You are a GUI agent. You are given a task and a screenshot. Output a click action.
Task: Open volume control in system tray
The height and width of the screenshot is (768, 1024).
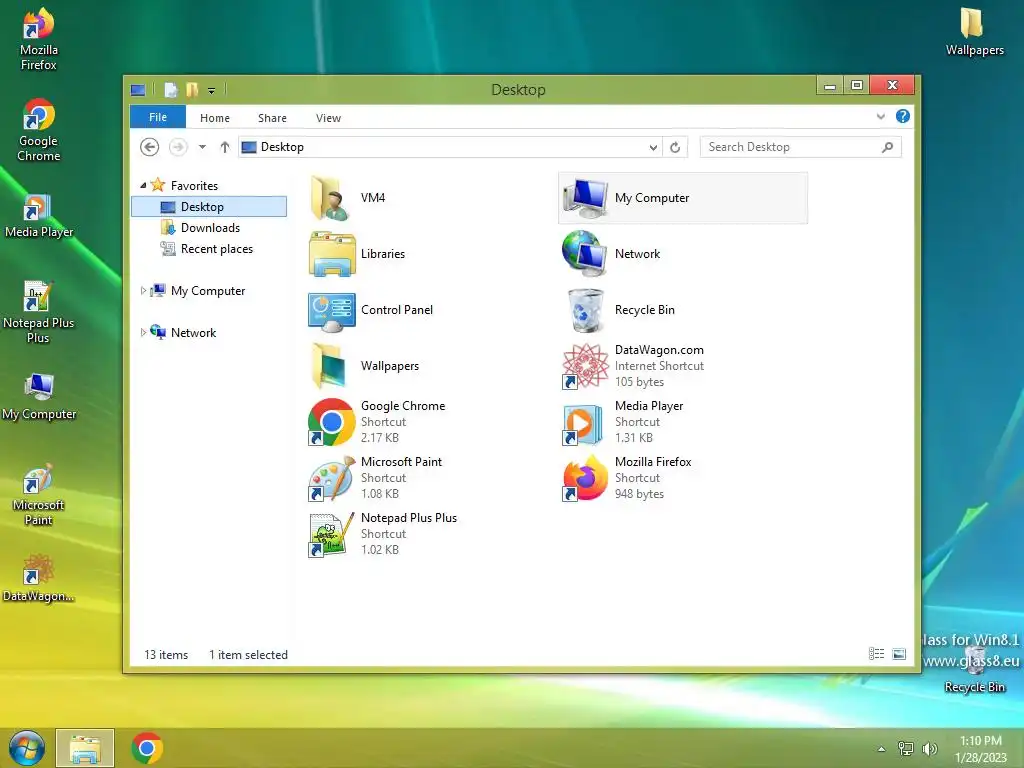[930, 749]
